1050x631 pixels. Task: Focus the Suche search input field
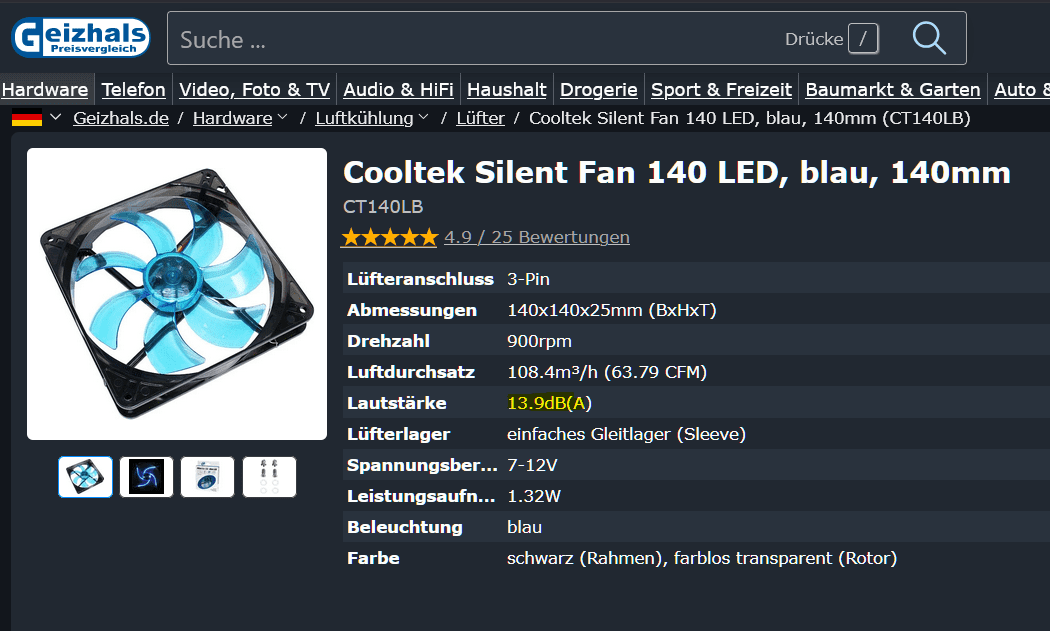[x=470, y=39]
